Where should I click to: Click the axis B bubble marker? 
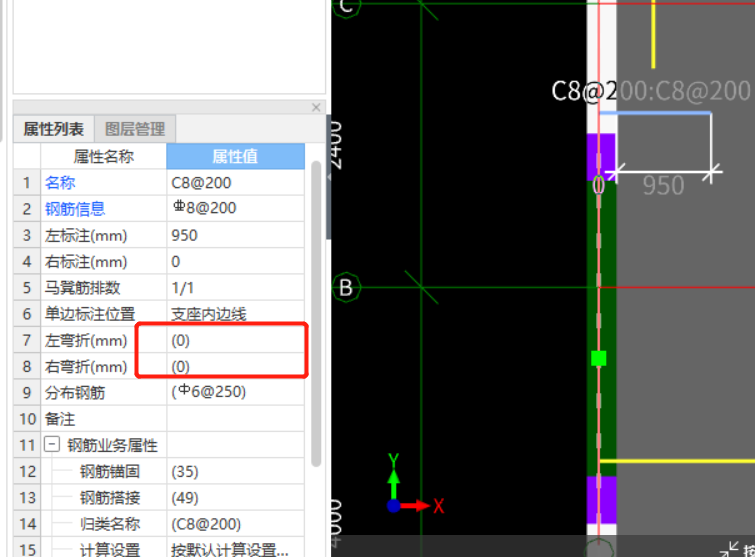click(346, 287)
